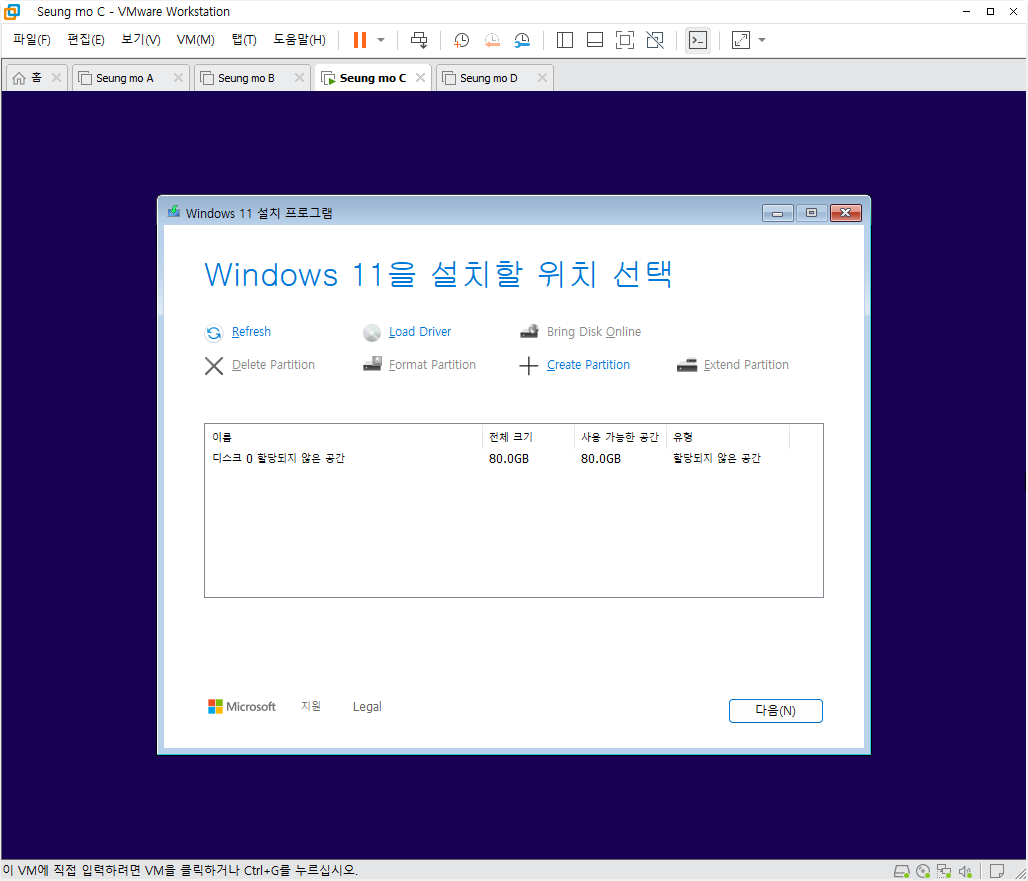Click the Format Partition label
The height and width of the screenshot is (881, 1028).
point(432,364)
